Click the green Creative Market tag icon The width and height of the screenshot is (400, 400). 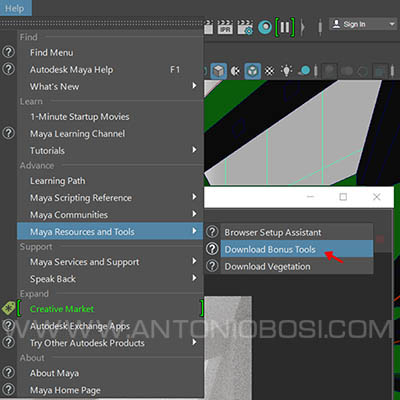8,308
